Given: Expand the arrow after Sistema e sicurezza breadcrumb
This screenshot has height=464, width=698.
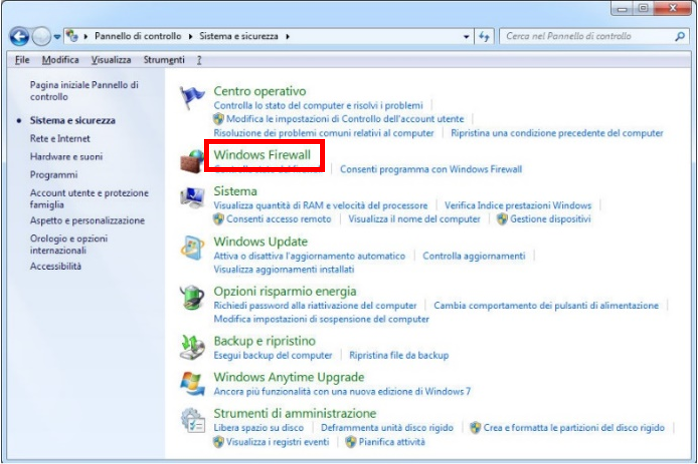Looking at the screenshot, I should coord(288,37).
